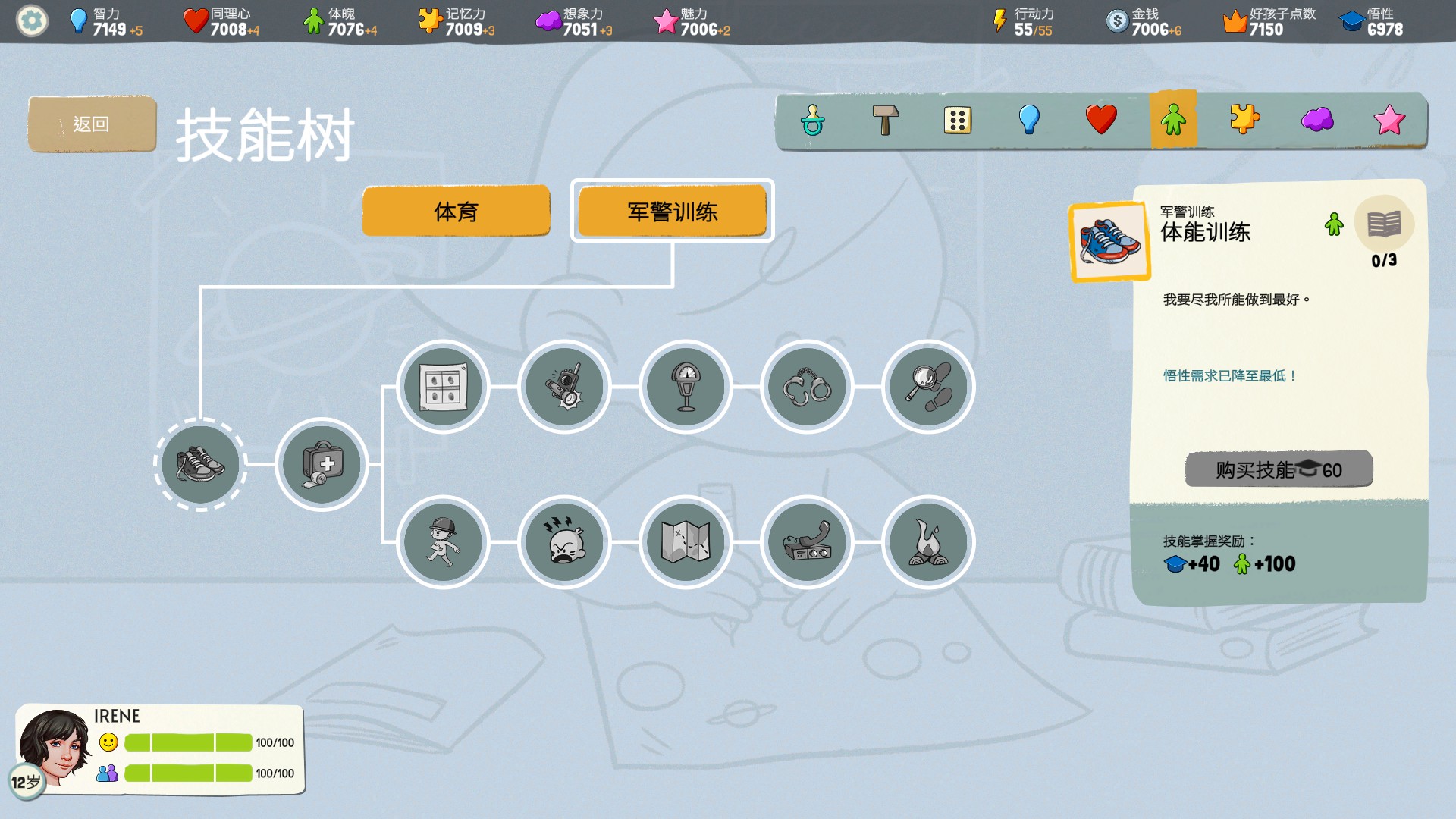Viewport: 1456px width, 819px height.
Task: Switch to the red heart empathy tab
Action: [x=1100, y=120]
